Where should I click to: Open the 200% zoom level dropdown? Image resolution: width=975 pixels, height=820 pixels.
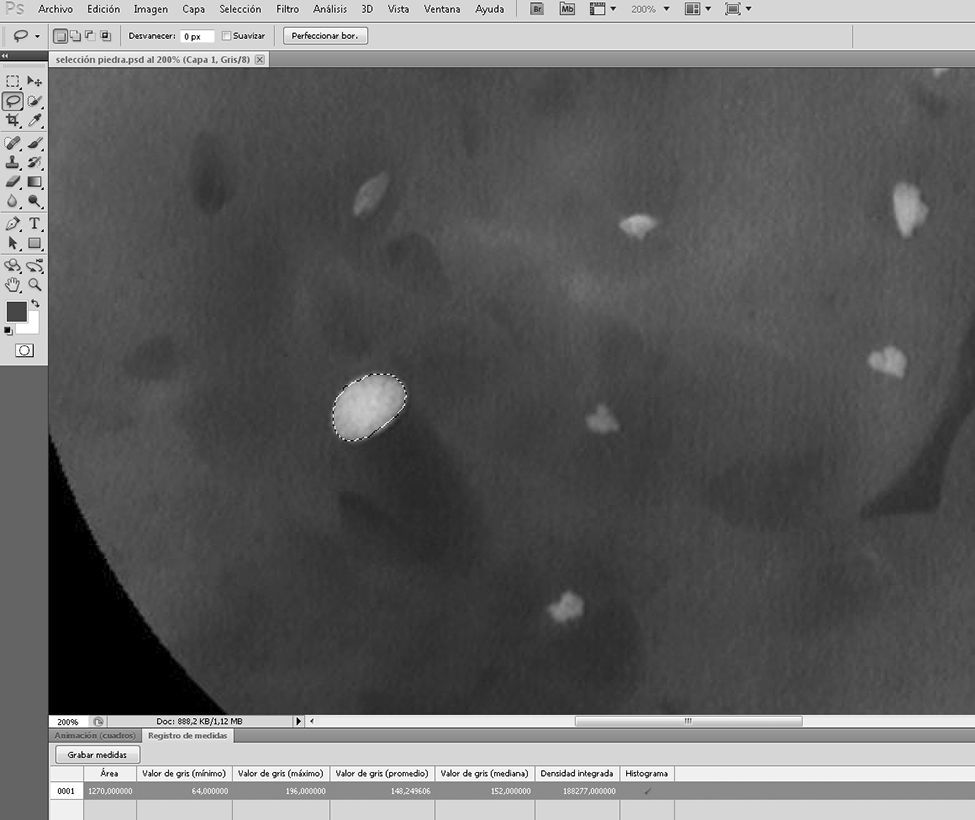point(650,9)
